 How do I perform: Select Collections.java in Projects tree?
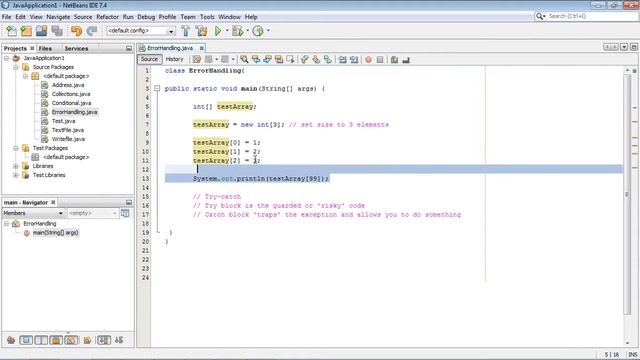(x=71, y=94)
